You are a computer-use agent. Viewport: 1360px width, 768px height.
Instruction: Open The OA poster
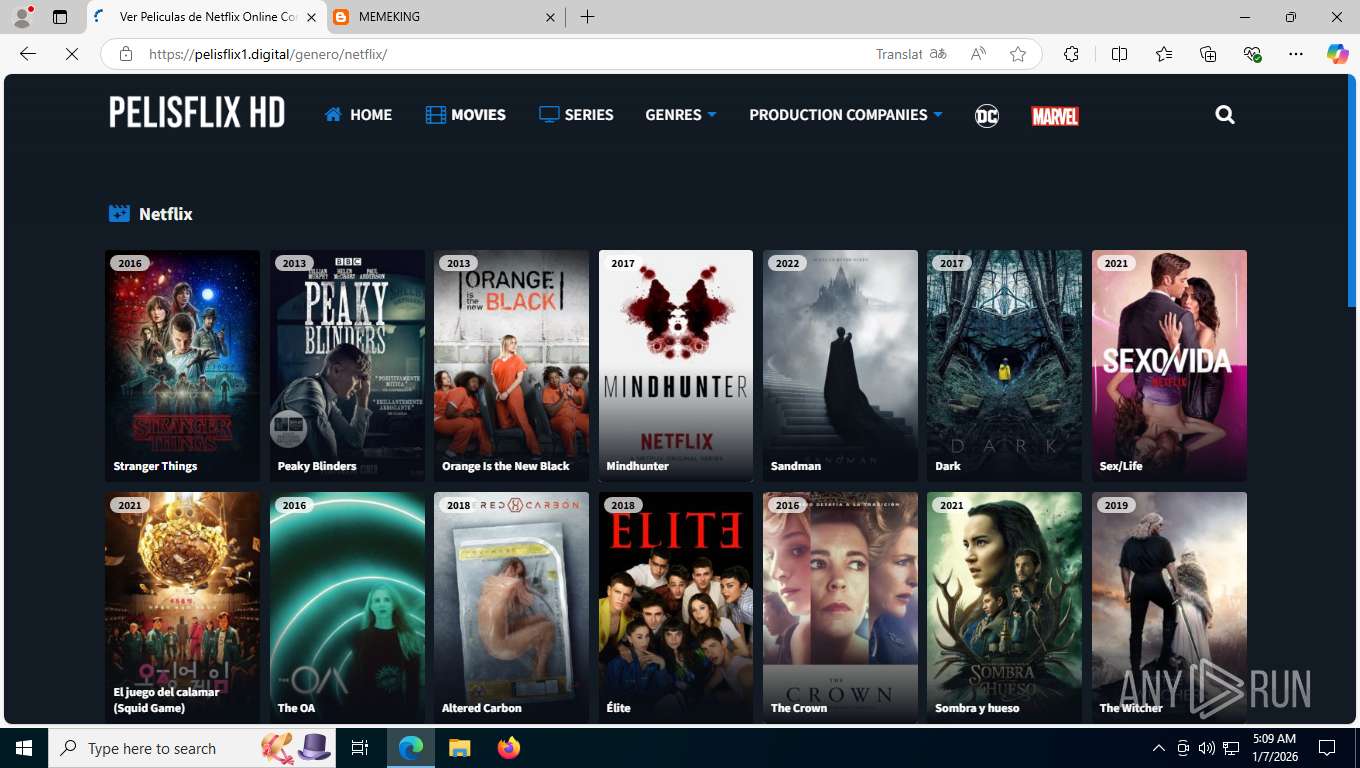(x=347, y=608)
